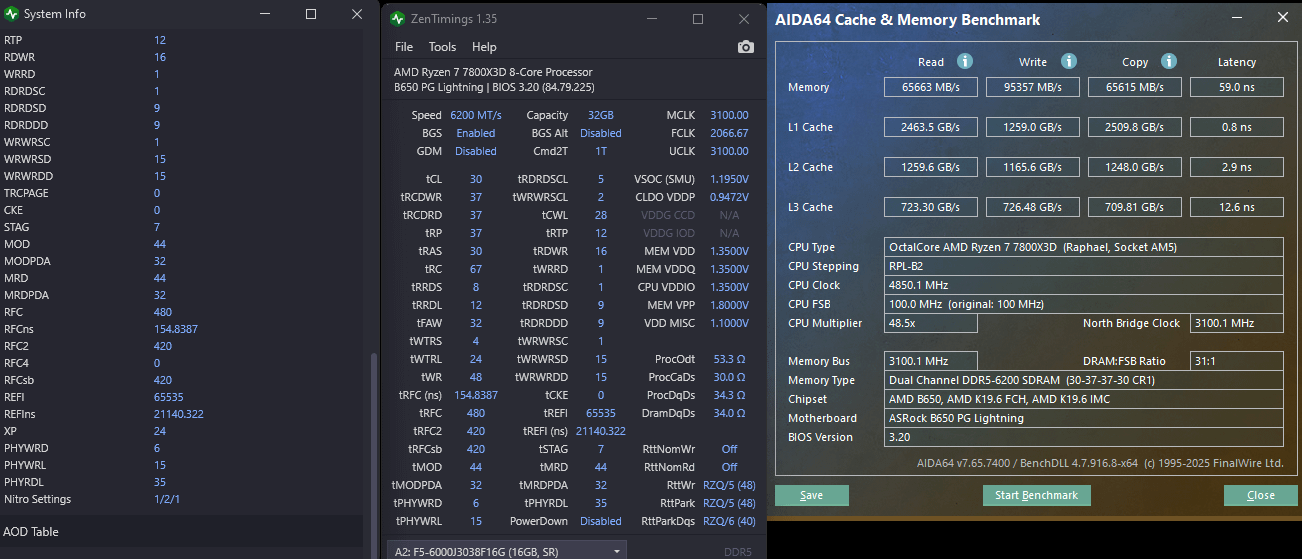This screenshot has width=1302, height=559.
Task: Click the RttParkDqs RZQ/6 (40) value
Action: pyautogui.click(x=729, y=521)
